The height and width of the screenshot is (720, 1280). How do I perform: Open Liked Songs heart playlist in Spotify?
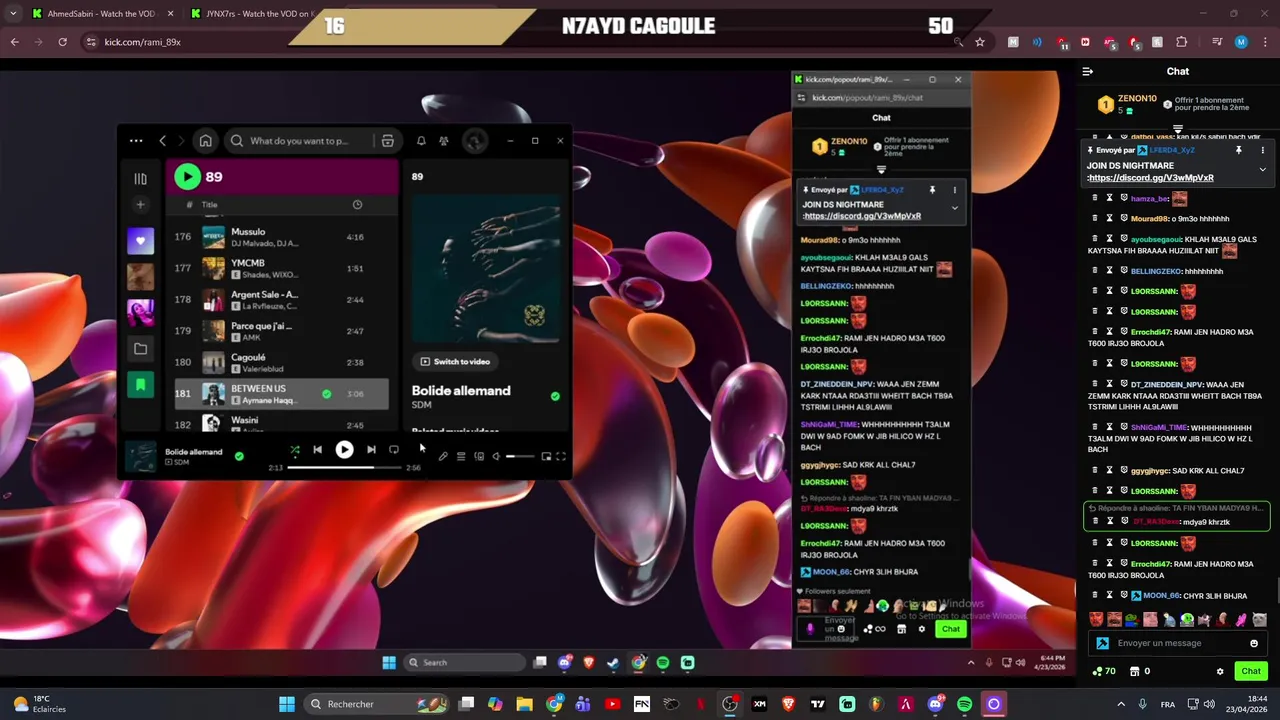click(140, 240)
